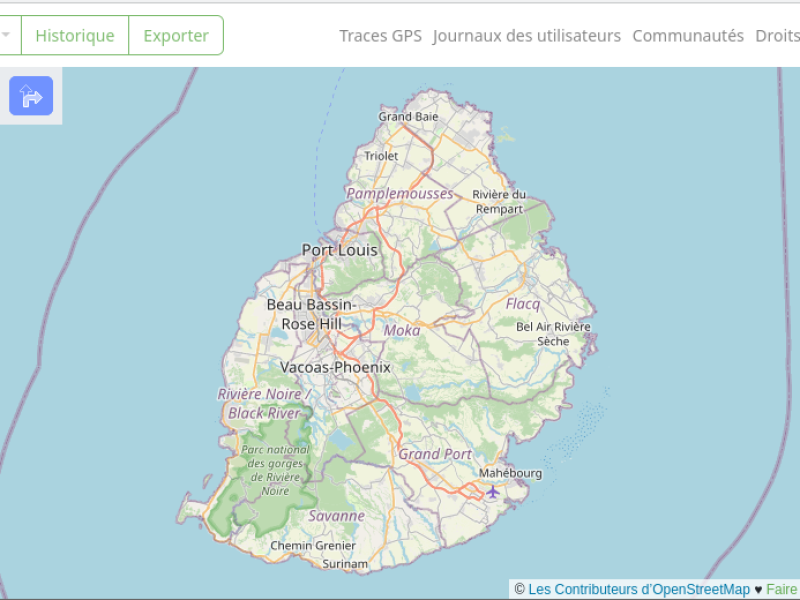Click the Faire link in attribution

click(x=782, y=589)
